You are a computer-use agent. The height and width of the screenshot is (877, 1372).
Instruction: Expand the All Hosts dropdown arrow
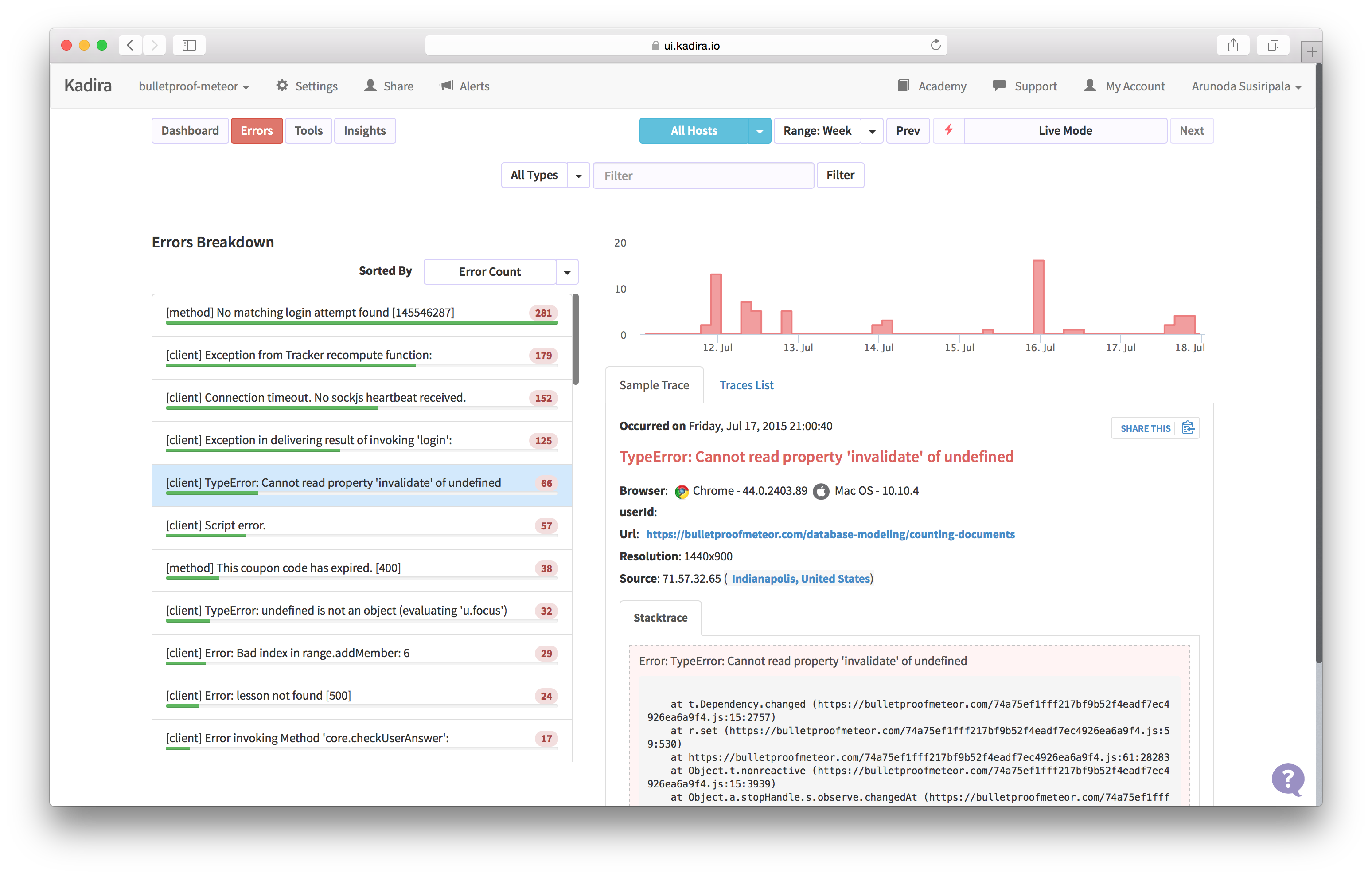(x=760, y=131)
